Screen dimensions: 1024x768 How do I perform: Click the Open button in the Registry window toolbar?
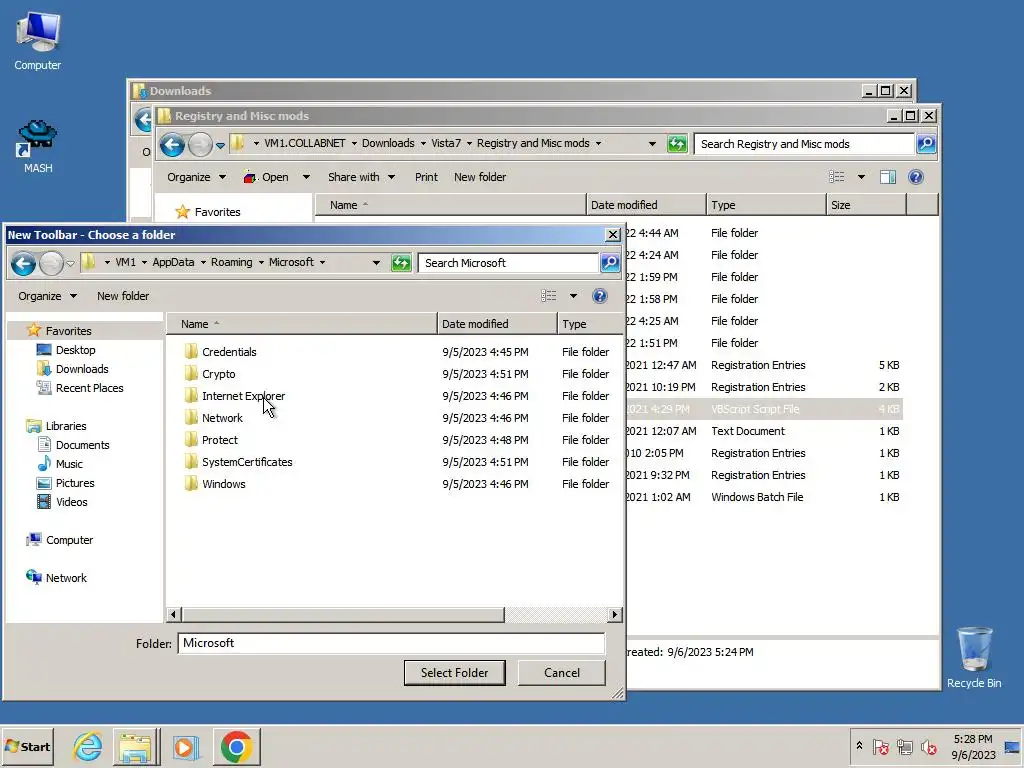pos(266,177)
